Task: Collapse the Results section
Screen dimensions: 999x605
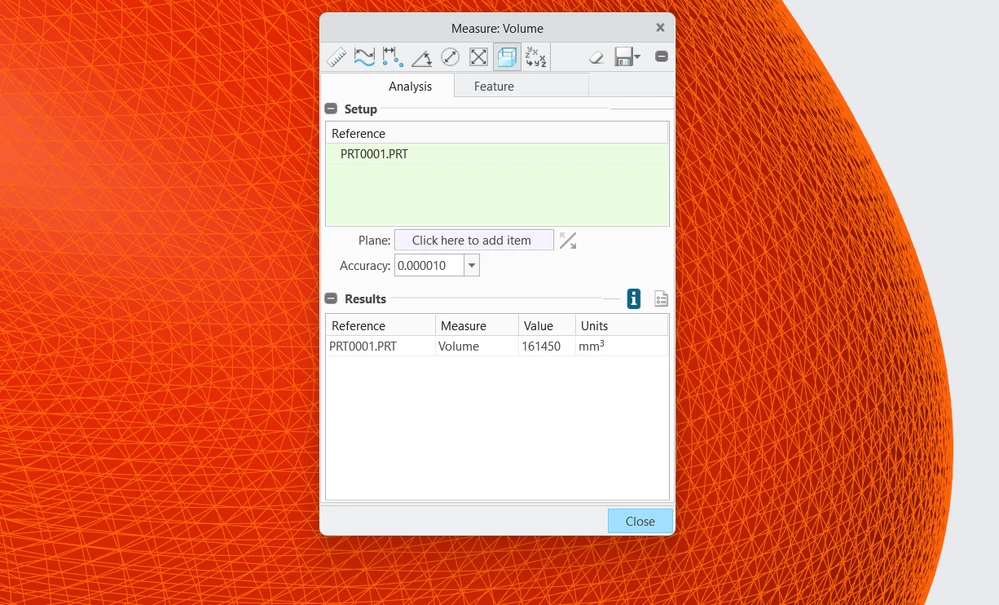Action: pyautogui.click(x=331, y=299)
